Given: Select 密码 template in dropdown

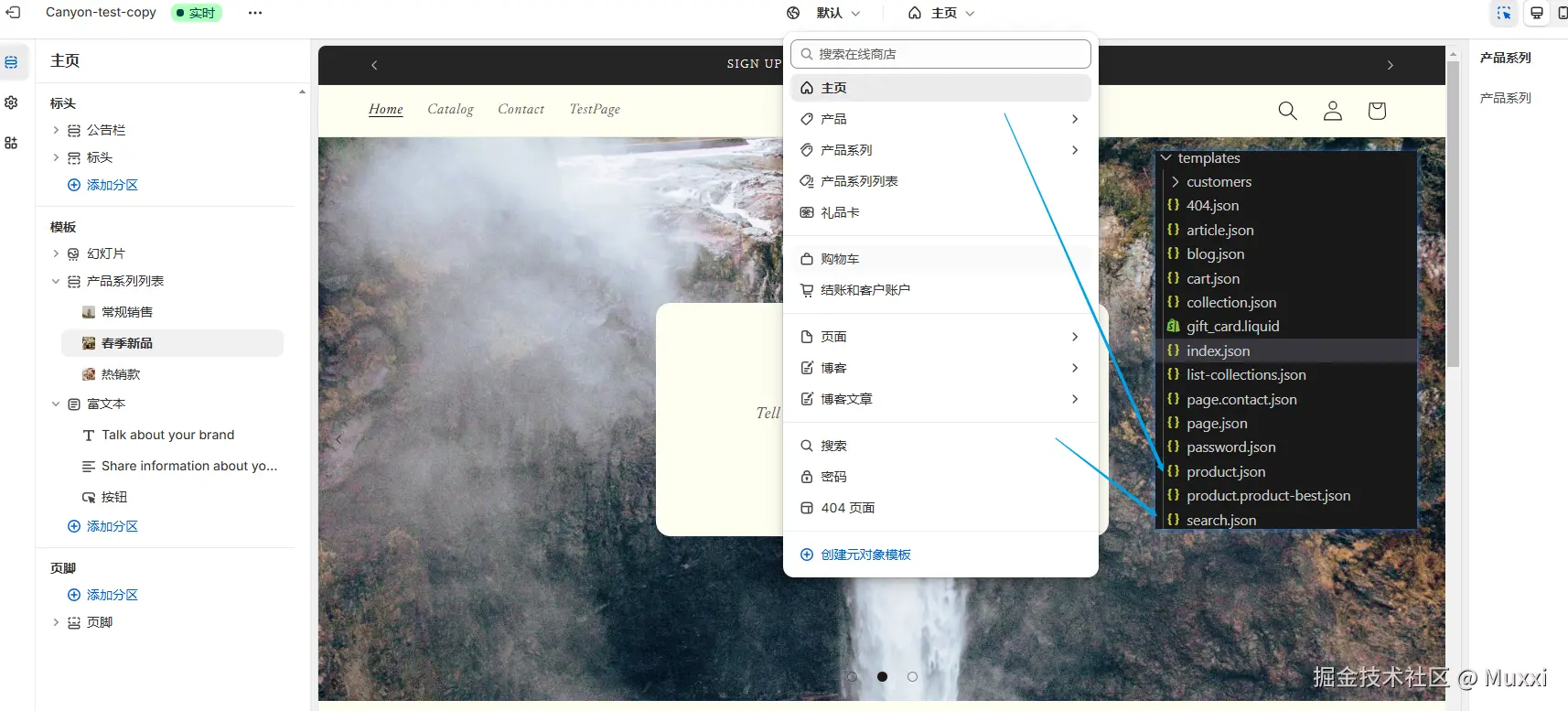Looking at the screenshot, I should click(940, 477).
